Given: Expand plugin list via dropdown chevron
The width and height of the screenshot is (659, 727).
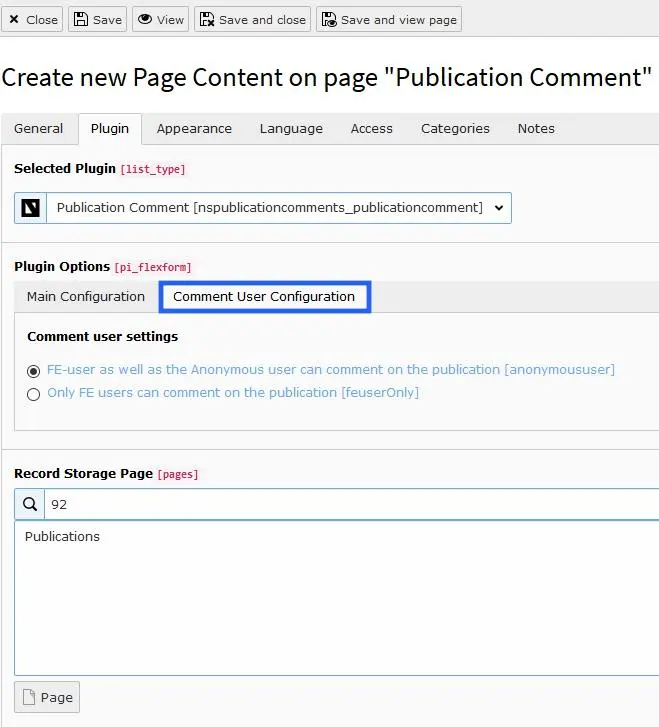Looking at the screenshot, I should [499, 208].
